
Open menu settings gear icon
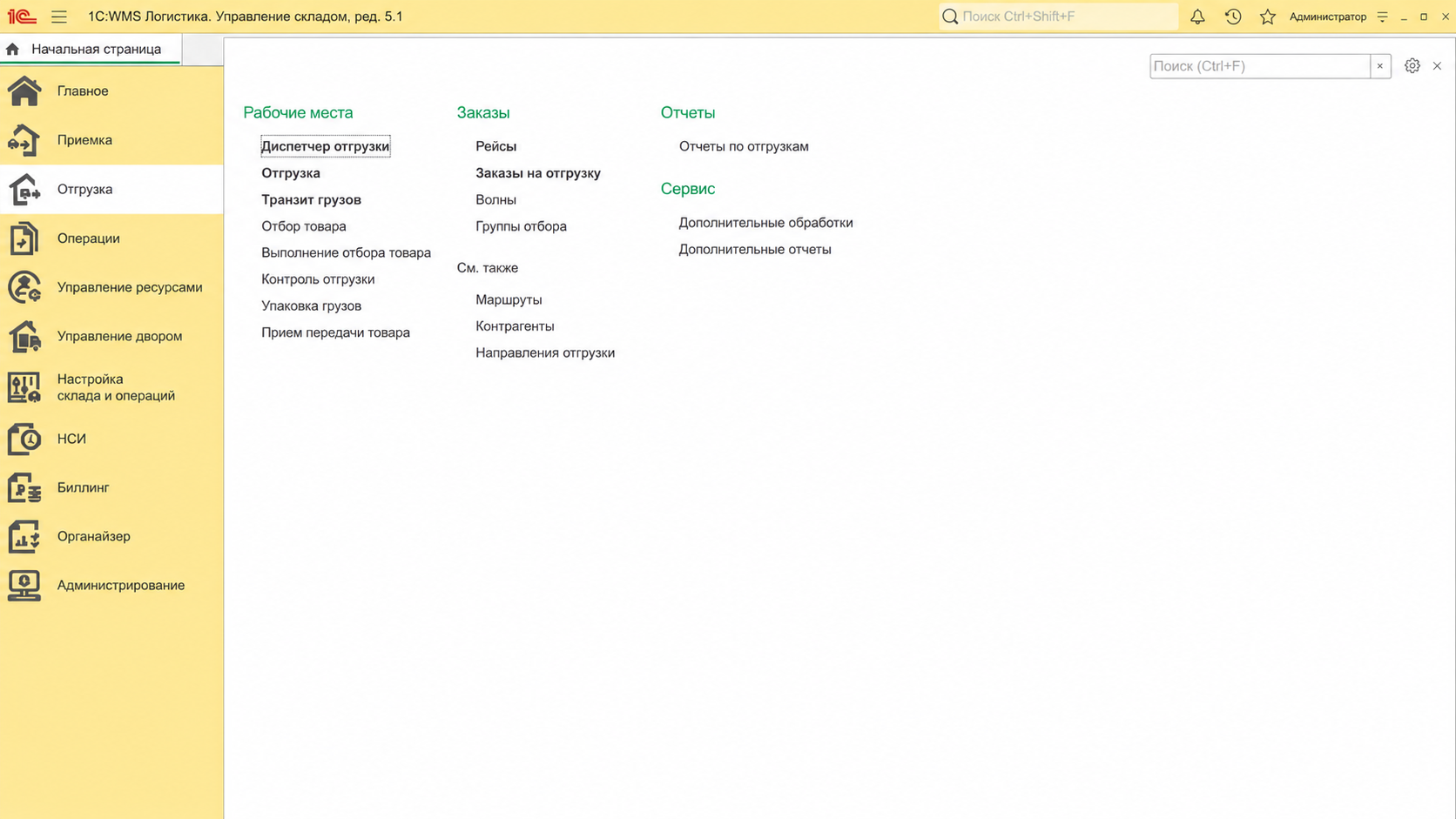pyautogui.click(x=1412, y=66)
